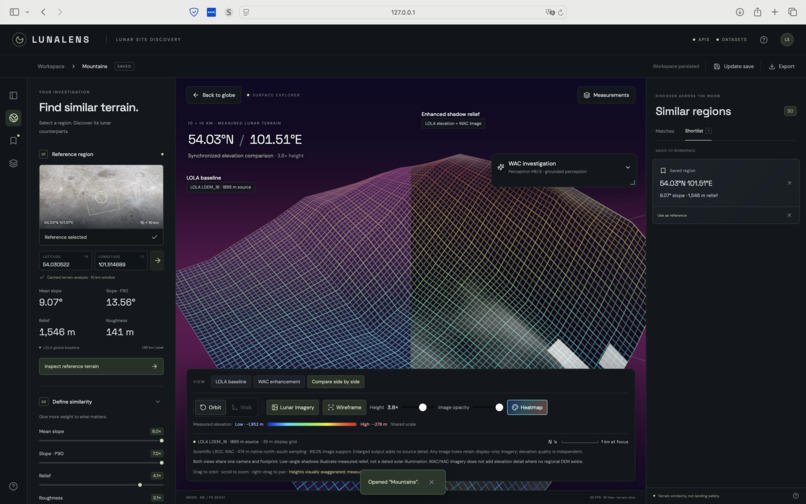
Task: Click the help icon at sidebar bottom
Action: pos(13,486)
